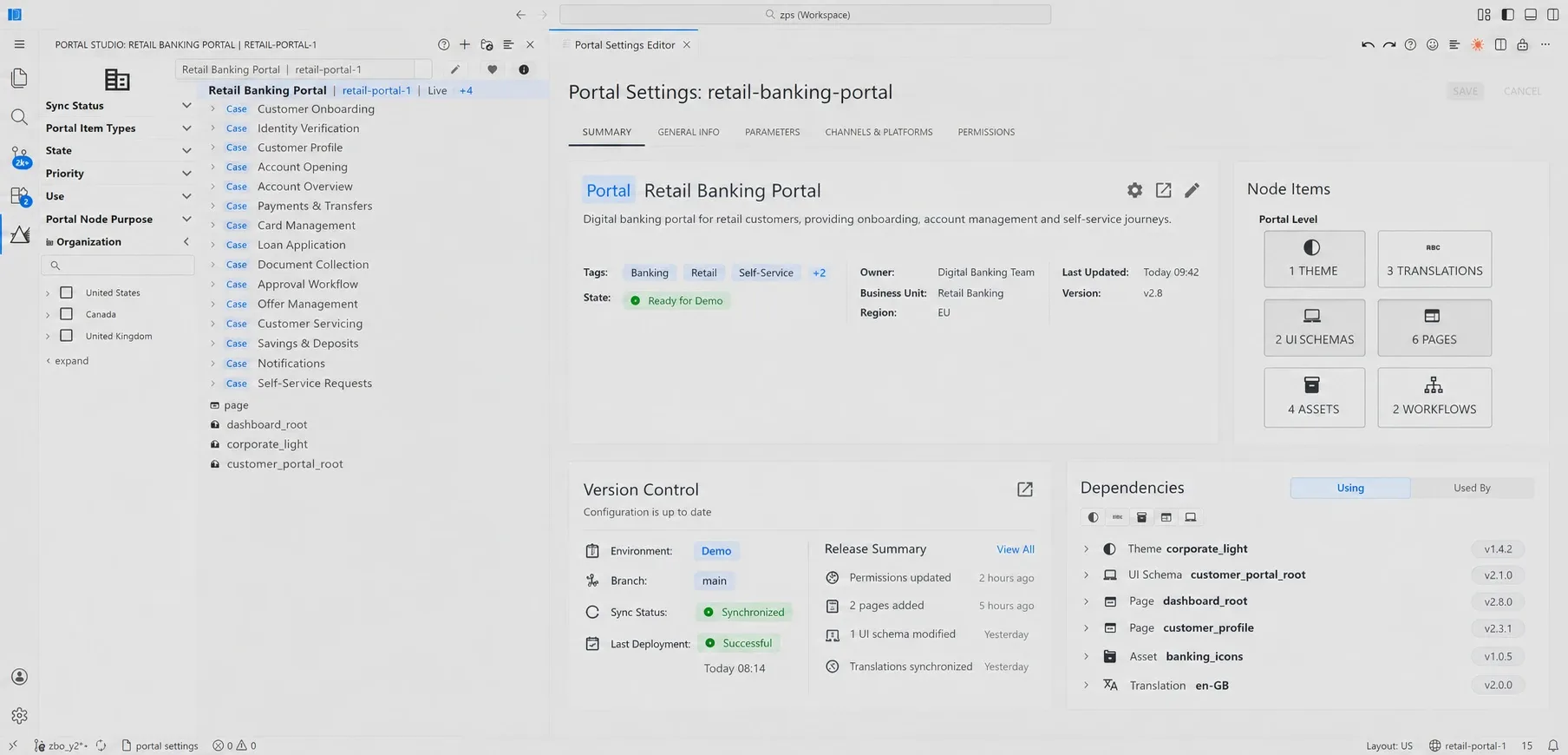The width and height of the screenshot is (1568, 755).
Task: Click the help icon in Portal Studio header
Action: pyautogui.click(x=444, y=44)
